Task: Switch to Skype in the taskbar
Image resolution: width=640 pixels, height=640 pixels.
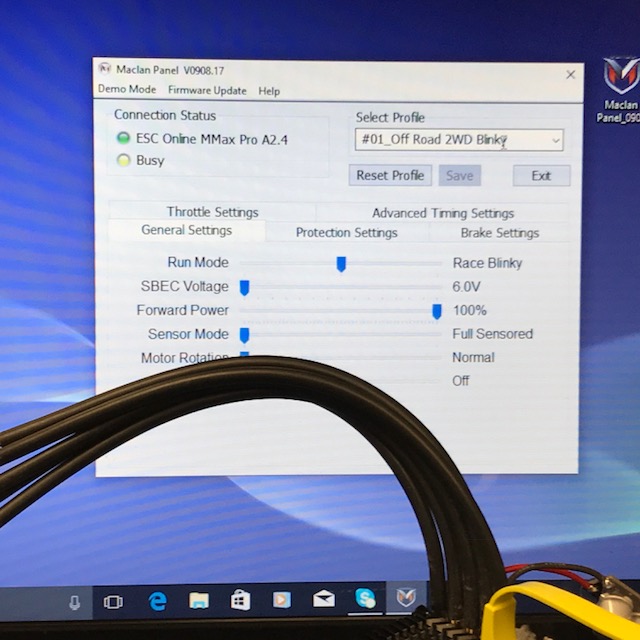Action: pyautogui.click(x=365, y=599)
